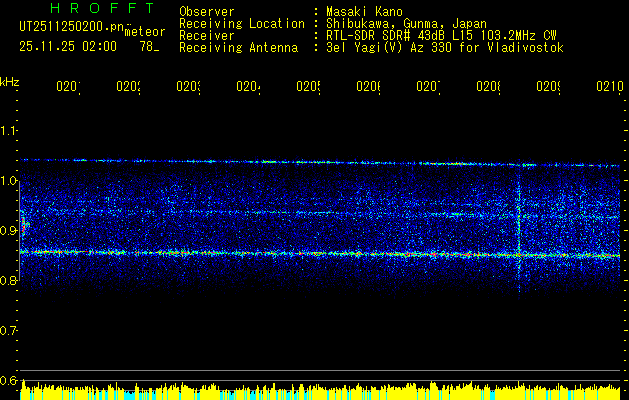The width and height of the screenshot is (629, 400).
Task: Click the HROFFT title text
Action: (x=103, y=8)
